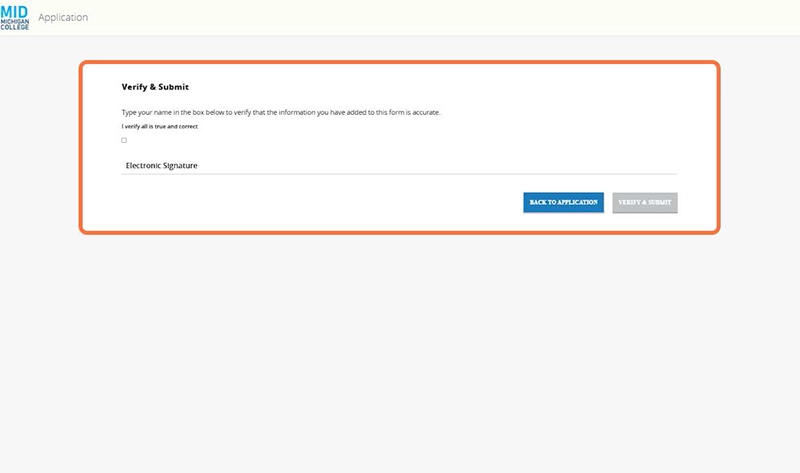Click the 'MICHIGAN COLLEGE' text in the logo
Viewport: 800px width, 473px height.
coord(15,23)
